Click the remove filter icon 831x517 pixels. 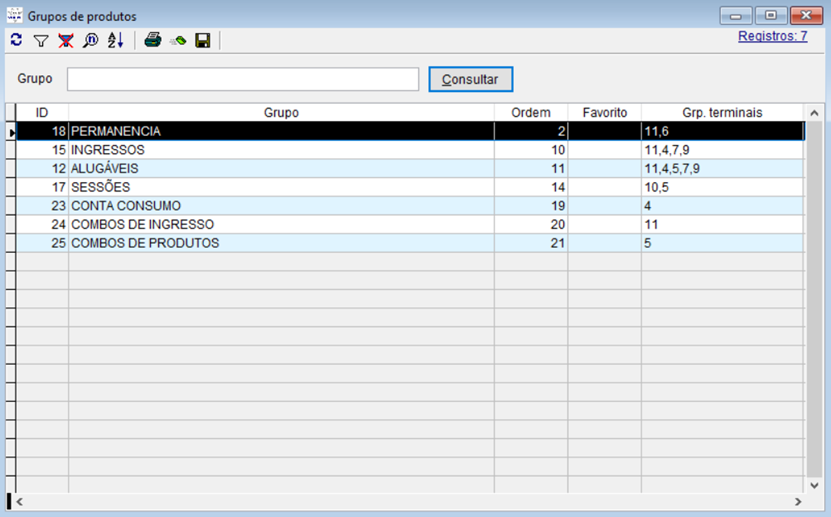(x=66, y=40)
